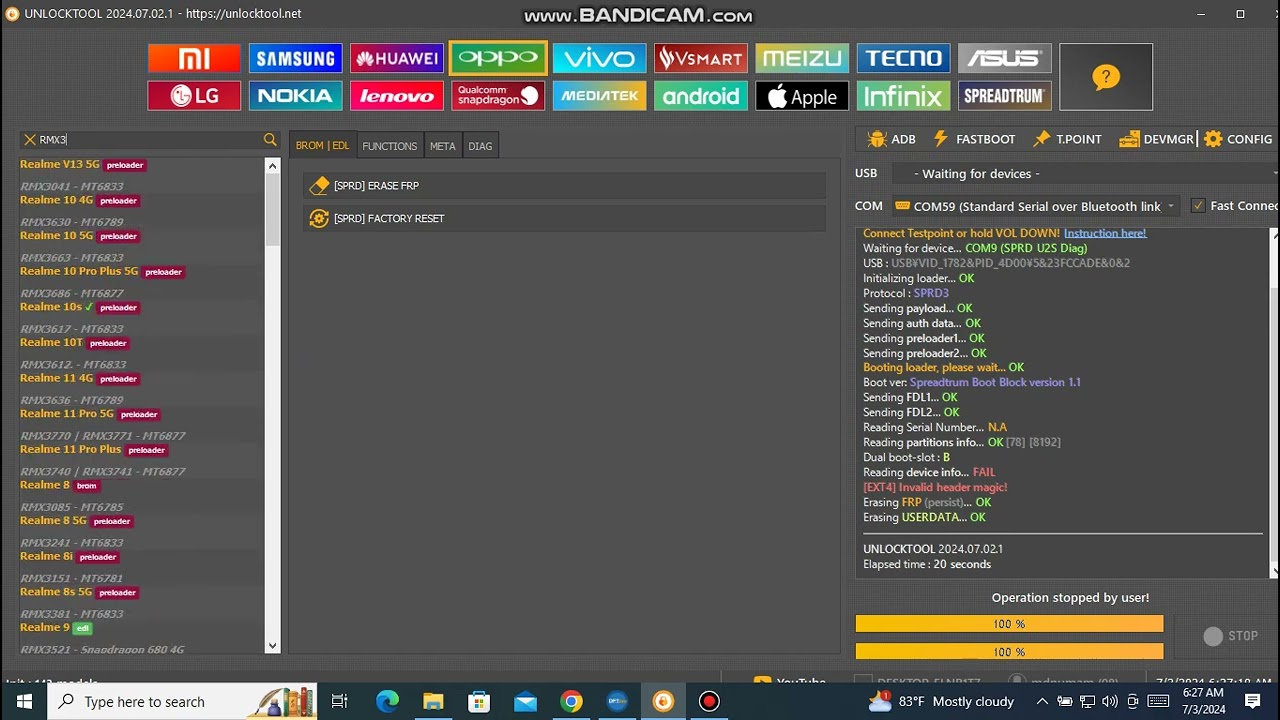Select the Samsung brand logo

(295, 58)
